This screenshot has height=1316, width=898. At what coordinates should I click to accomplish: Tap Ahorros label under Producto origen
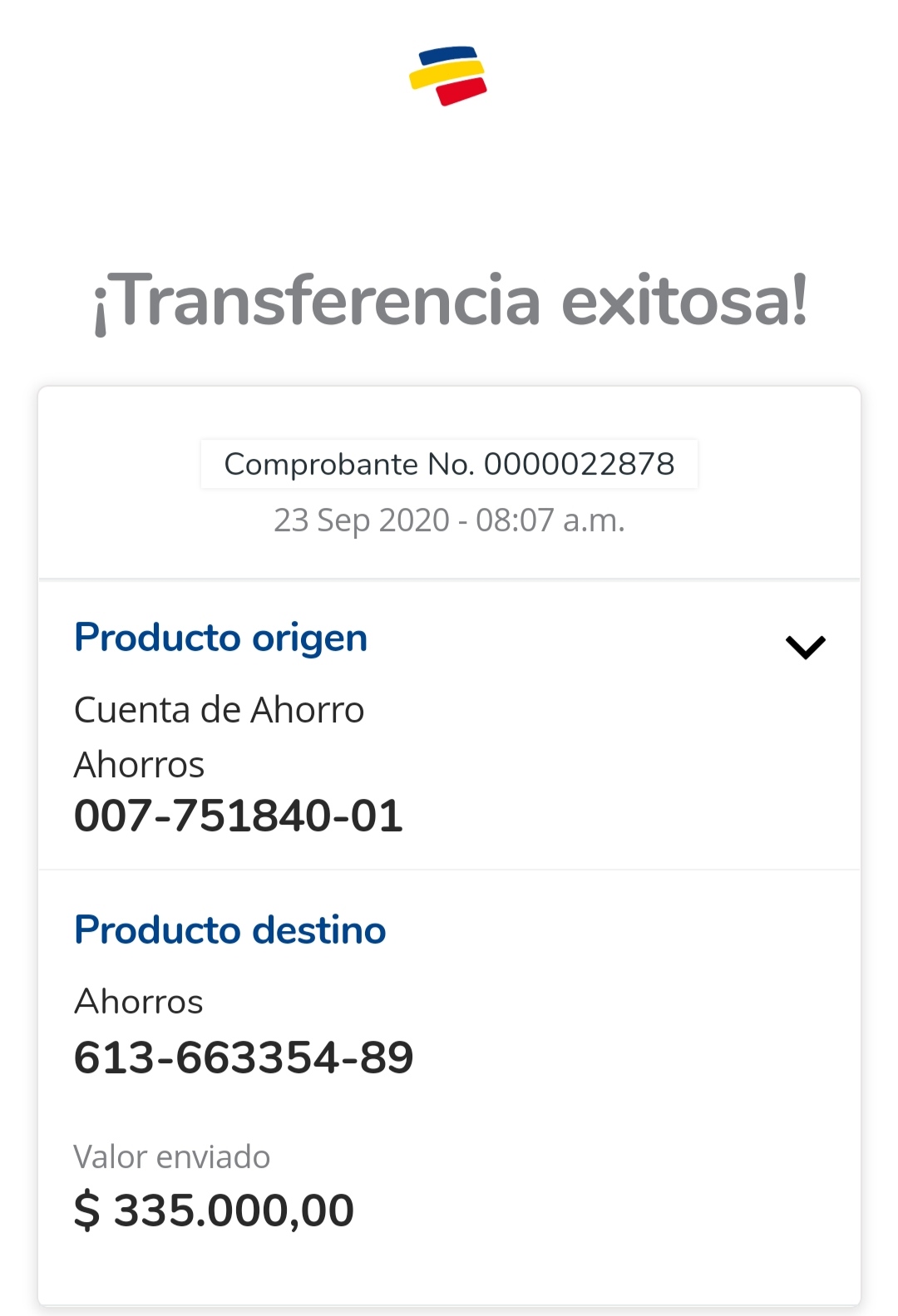[139, 765]
